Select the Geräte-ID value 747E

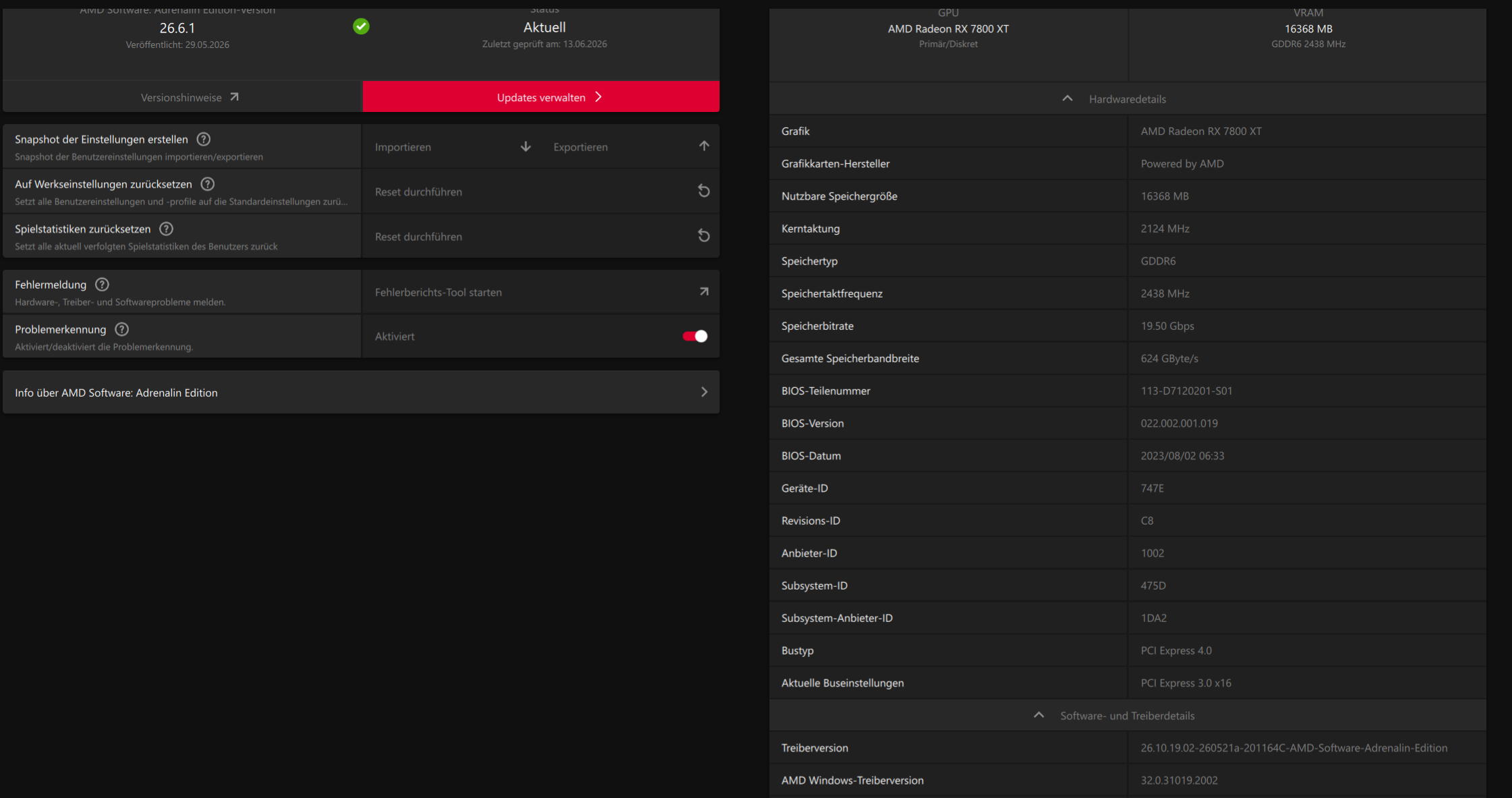(1153, 488)
